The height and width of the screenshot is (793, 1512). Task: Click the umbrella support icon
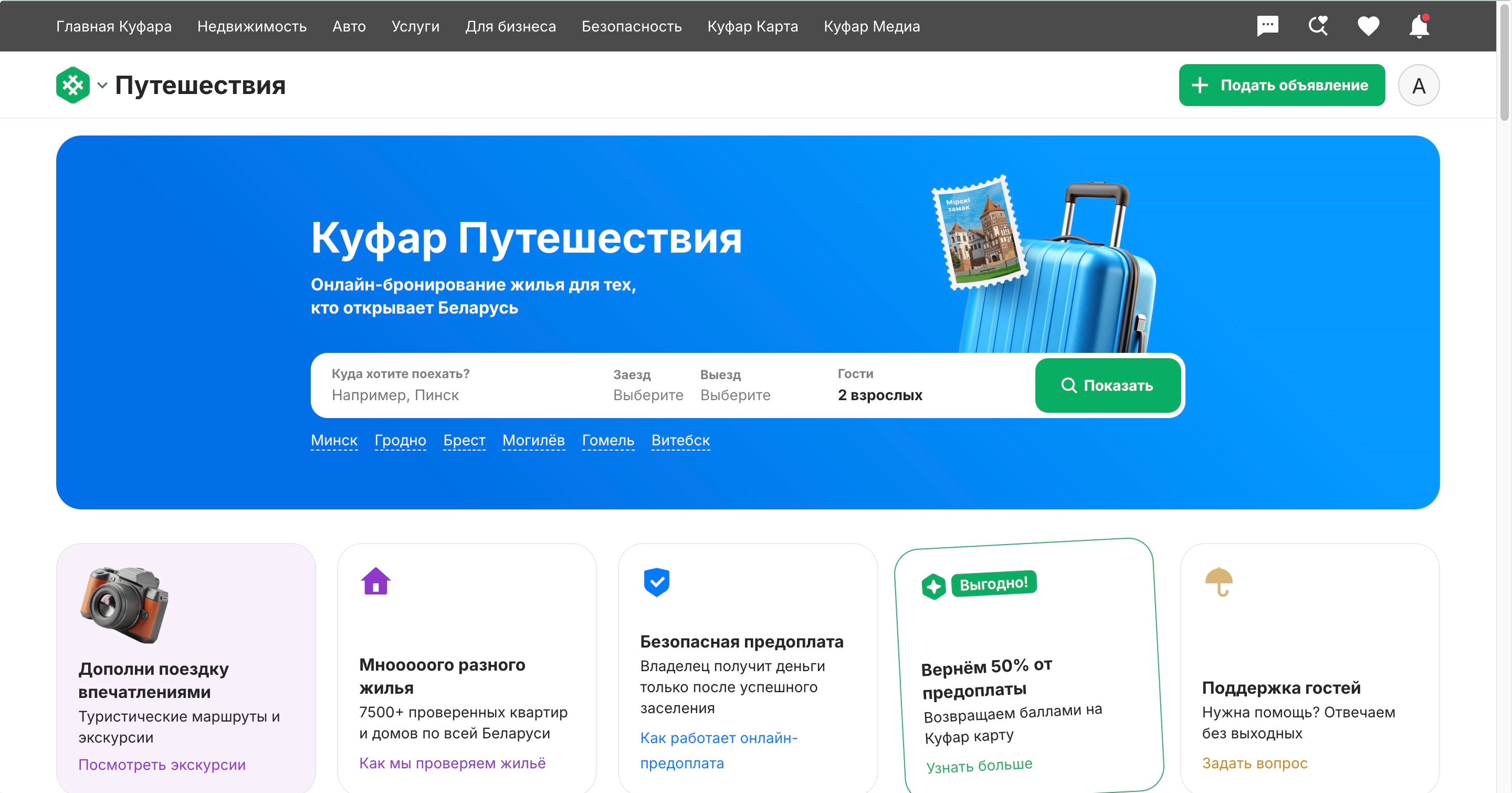(x=1219, y=581)
